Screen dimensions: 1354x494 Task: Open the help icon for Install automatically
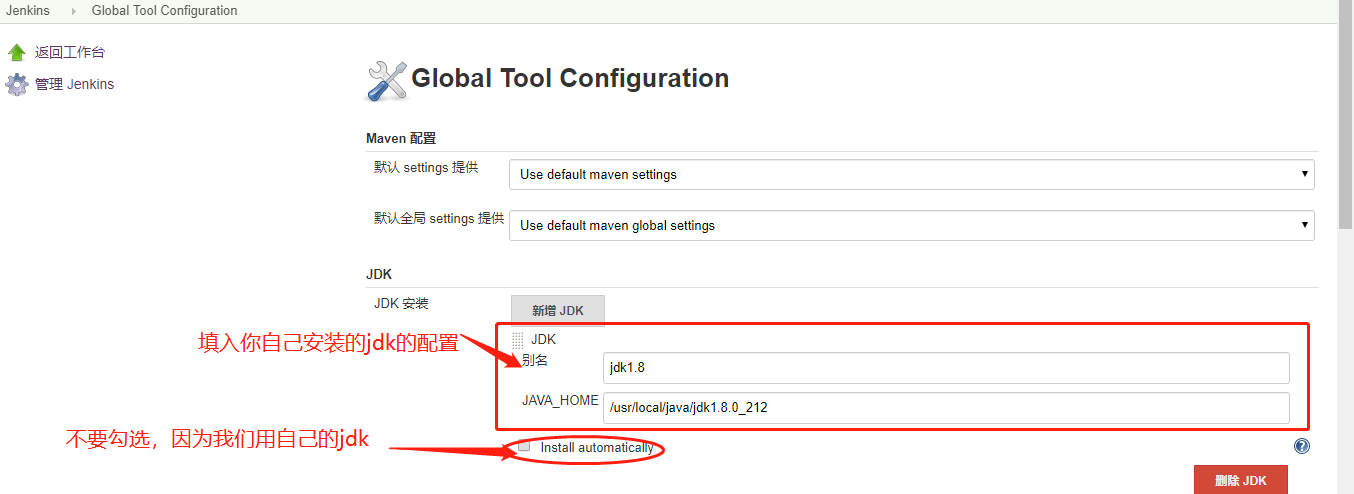coord(1301,447)
